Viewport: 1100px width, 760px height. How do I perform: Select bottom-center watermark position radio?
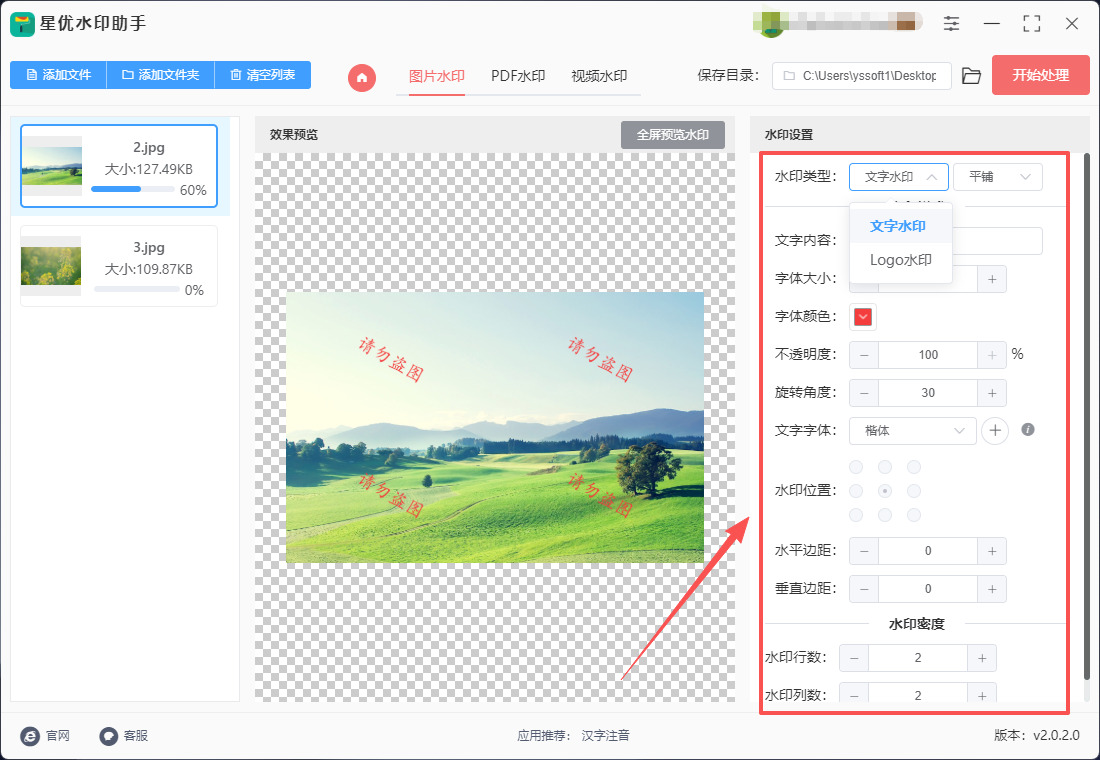885,515
